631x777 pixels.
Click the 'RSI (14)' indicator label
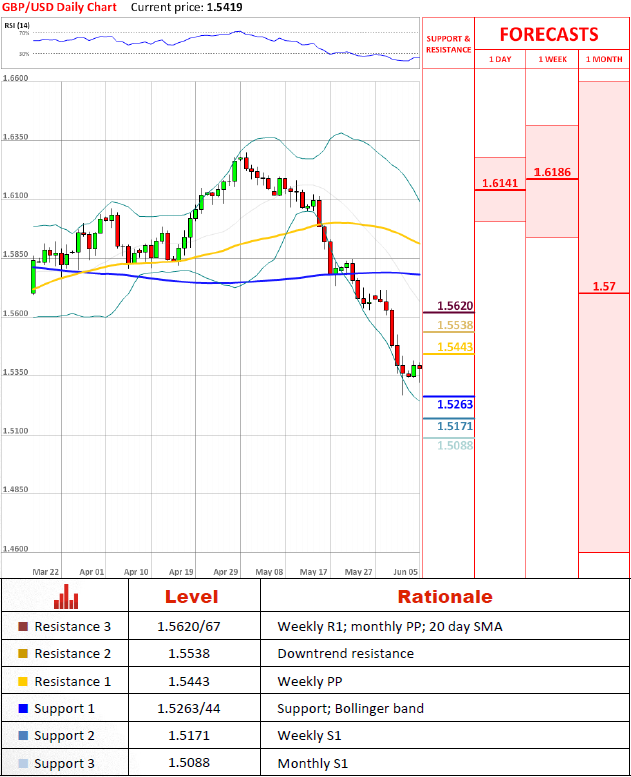click(17, 25)
